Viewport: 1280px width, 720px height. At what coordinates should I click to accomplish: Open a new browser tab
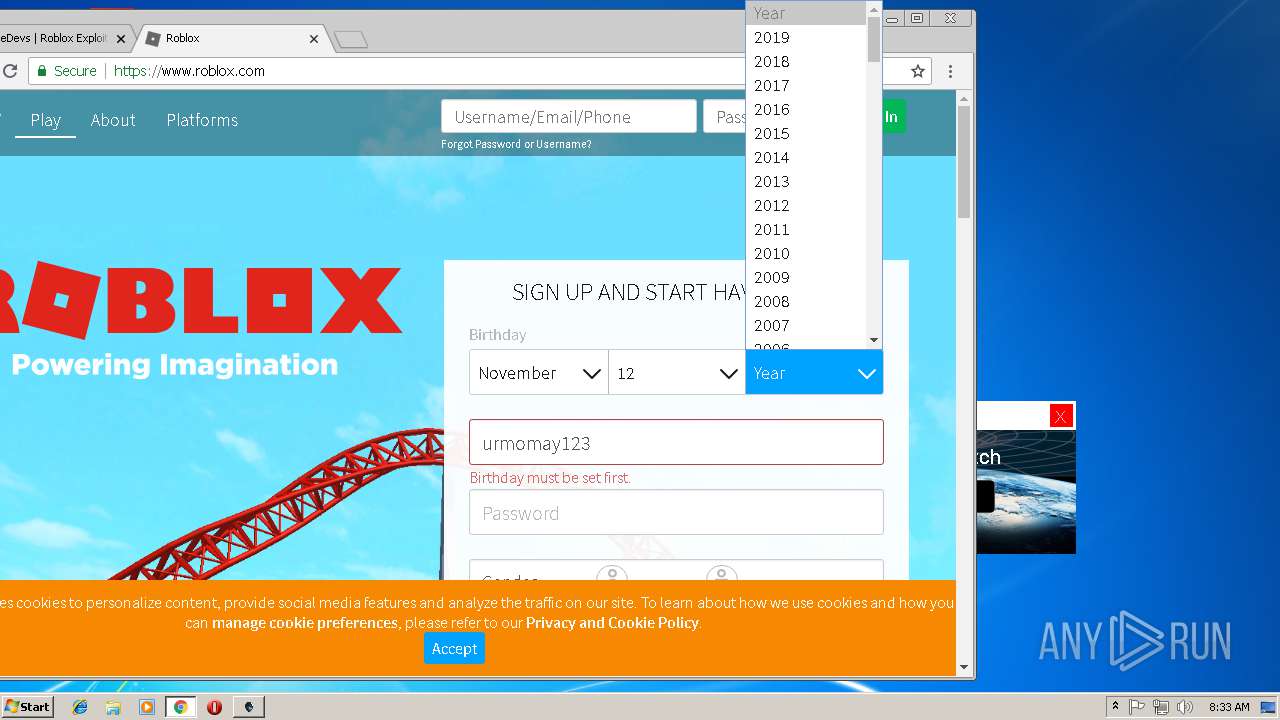(x=351, y=40)
